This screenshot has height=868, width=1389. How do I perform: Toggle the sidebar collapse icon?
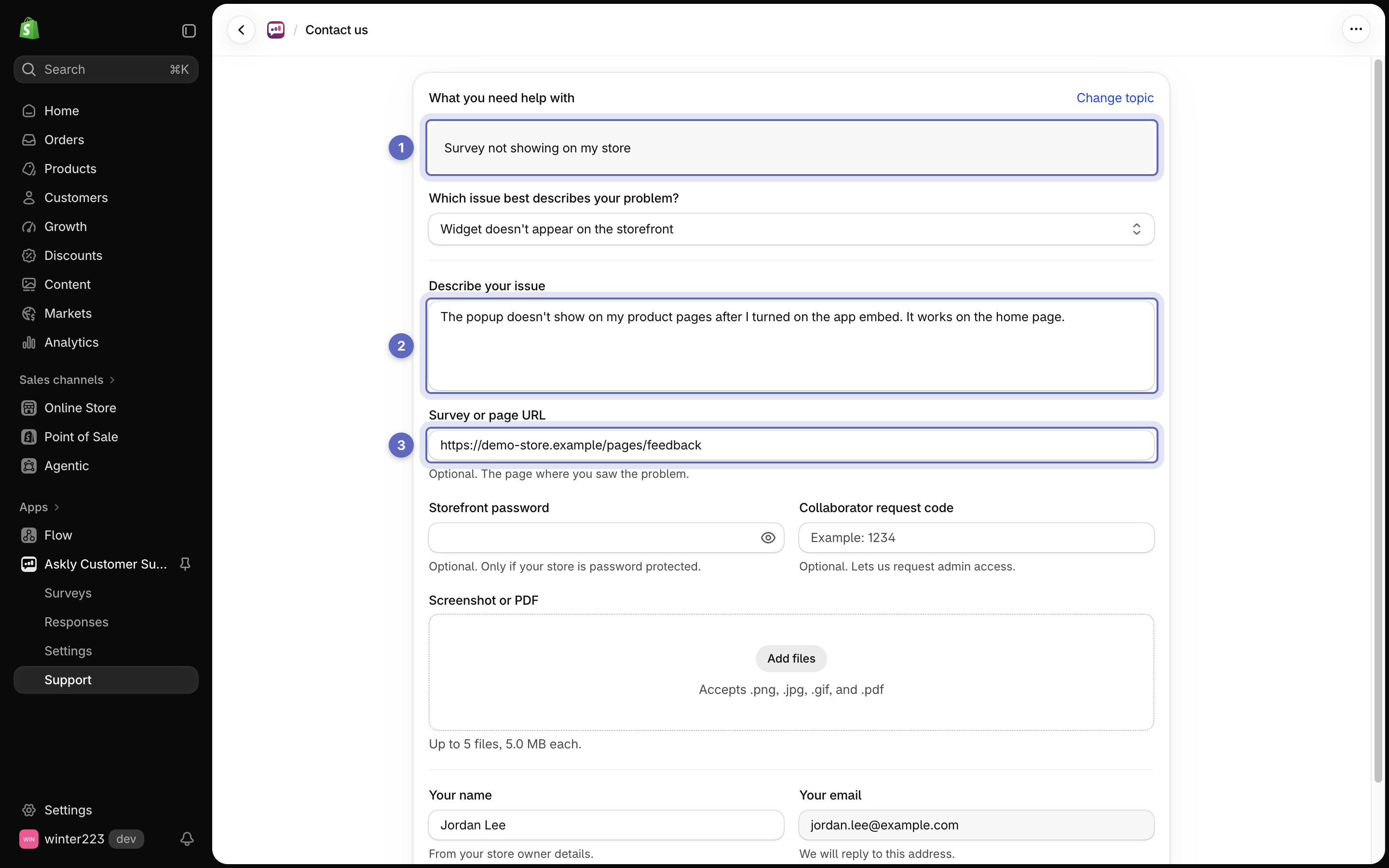point(189,30)
